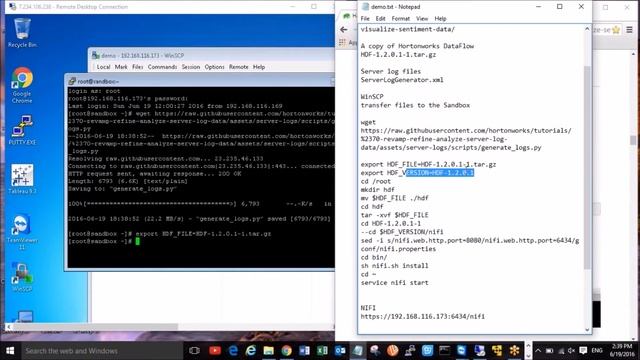The height and width of the screenshot is (360, 640).
Task: Open WinSCP Session menu
Action: tap(191, 67)
